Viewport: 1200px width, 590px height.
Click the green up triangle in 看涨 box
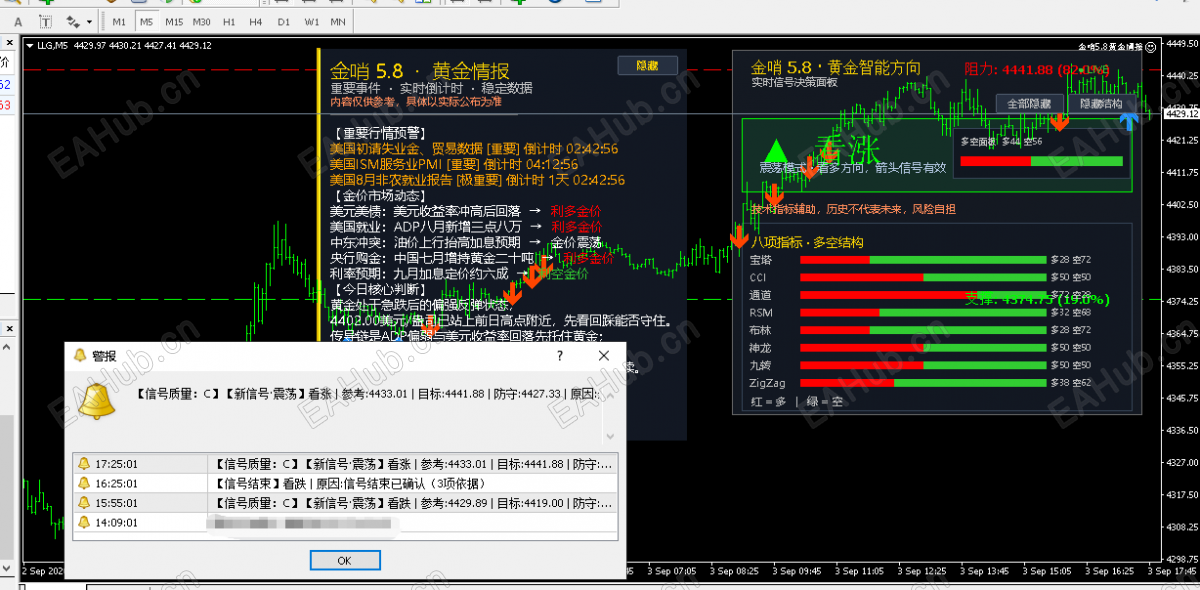coord(776,152)
